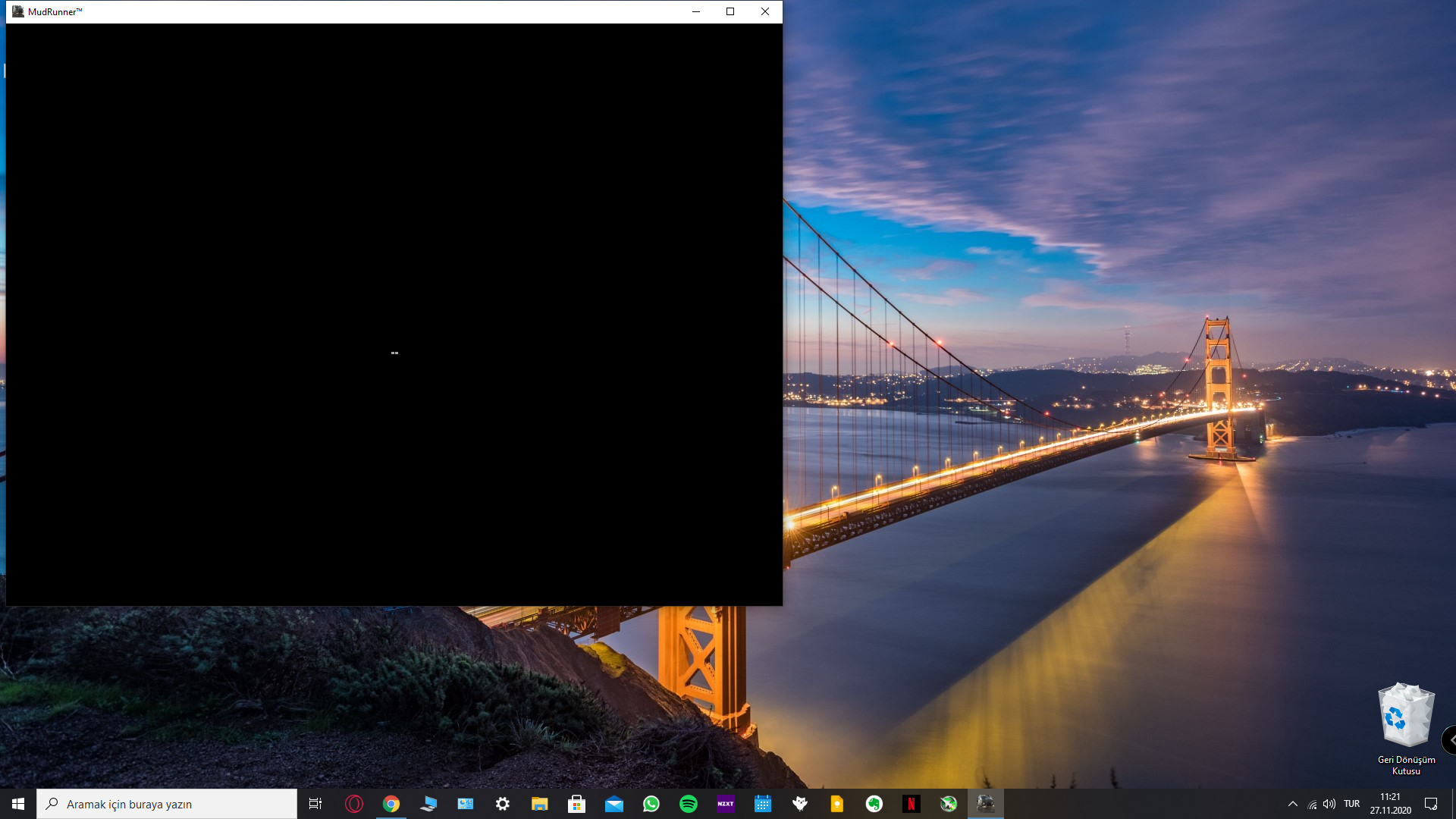This screenshot has width=1456, height=819.
Task: Open Evernote from the taskbar
Action: point(874,804)
